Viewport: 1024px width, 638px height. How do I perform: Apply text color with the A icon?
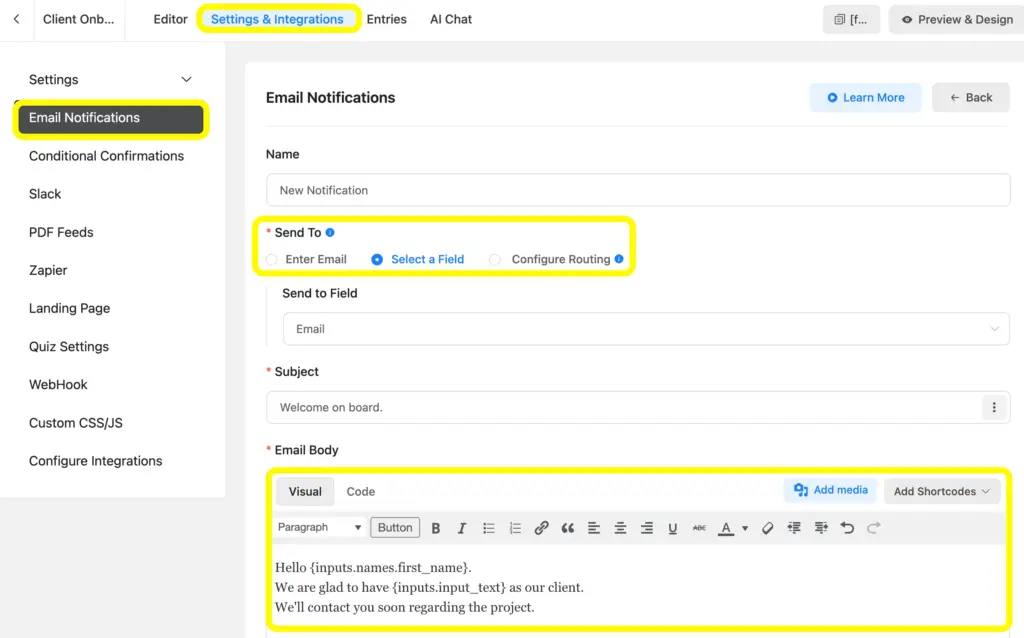tap(726, 528)
